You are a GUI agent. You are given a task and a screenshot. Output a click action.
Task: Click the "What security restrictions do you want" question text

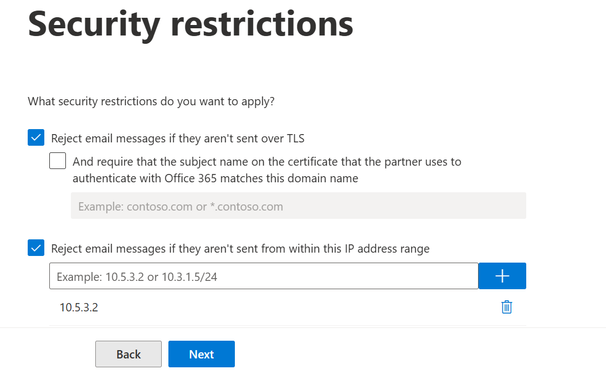pos(151,101)
